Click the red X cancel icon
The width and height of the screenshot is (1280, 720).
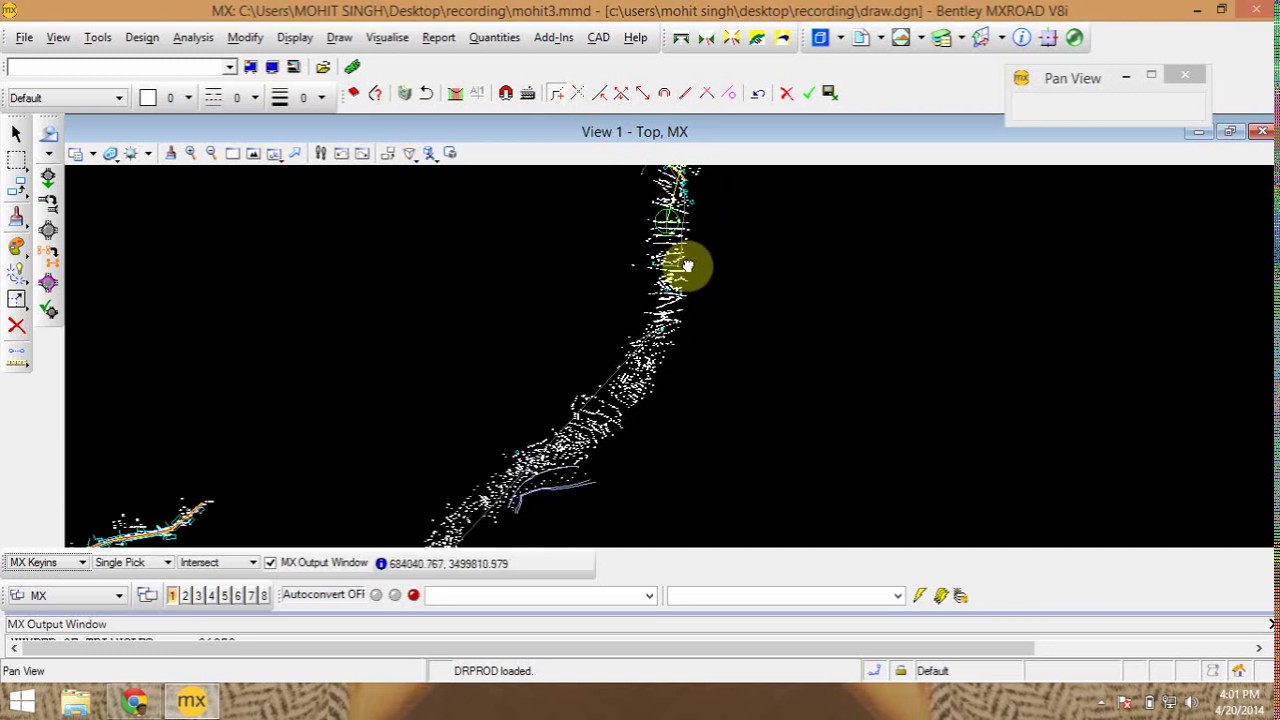[x=787, y=93]
